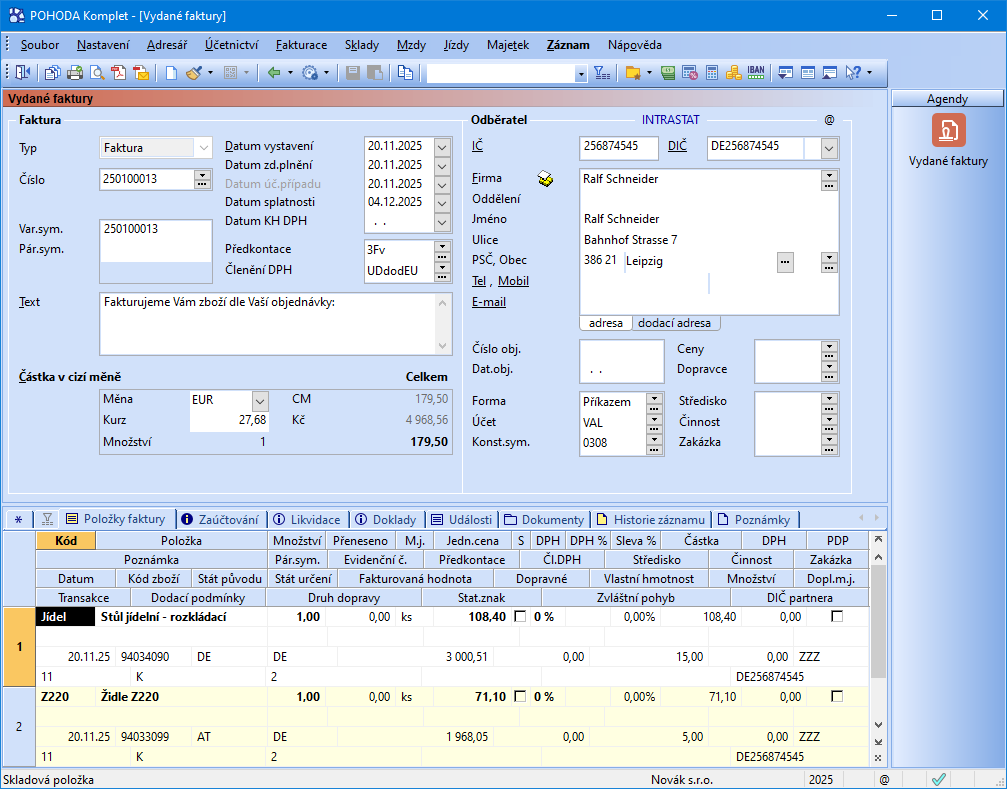Toggle the S checkbox for Stůl jídelní row
This screenshot has height=789, width=1007.
[x=520, y=616]
